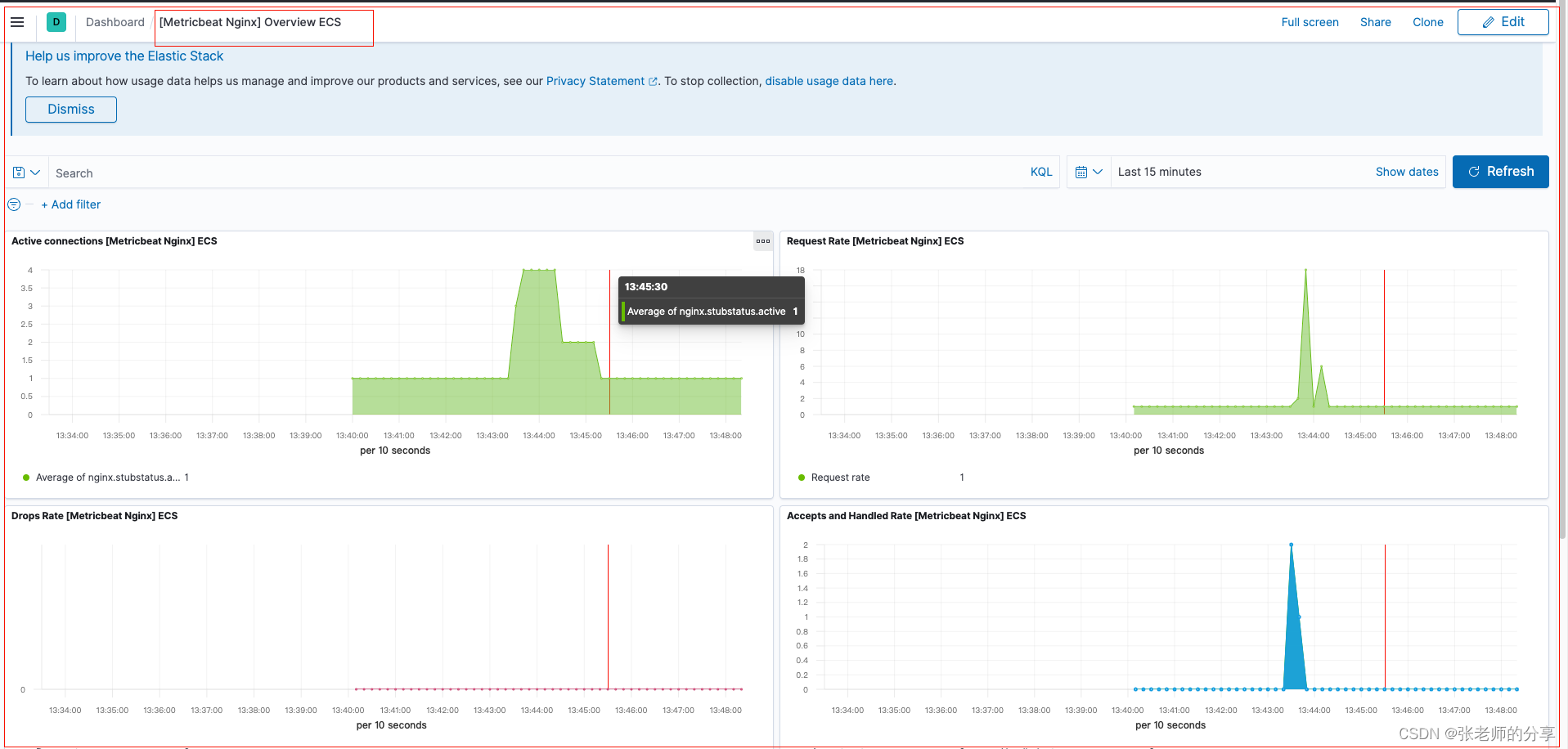Toggle Average of nginx.stubstatus.active legend entry
This screenshot has height=749, width=1568.
(106, 478)
